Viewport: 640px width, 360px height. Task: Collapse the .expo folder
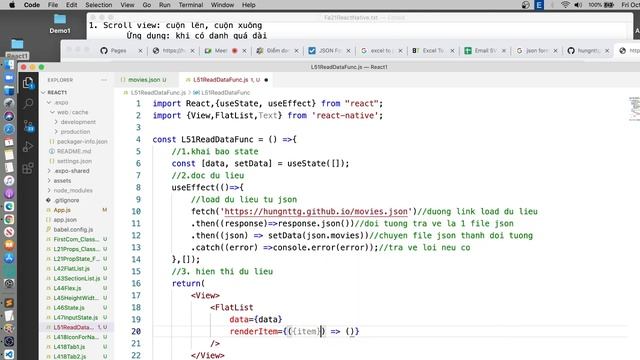(x=49, y=102)
